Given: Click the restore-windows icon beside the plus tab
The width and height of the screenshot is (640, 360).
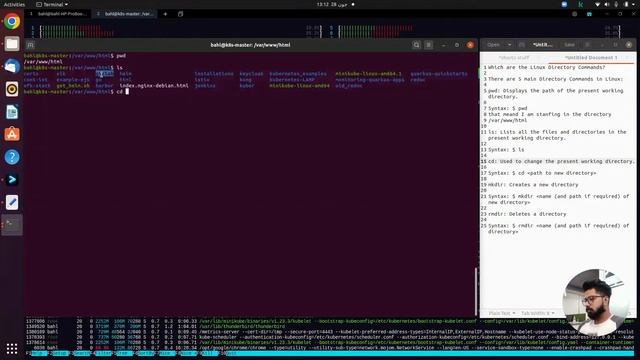Looking at the screenshot, I should point(180,14).
